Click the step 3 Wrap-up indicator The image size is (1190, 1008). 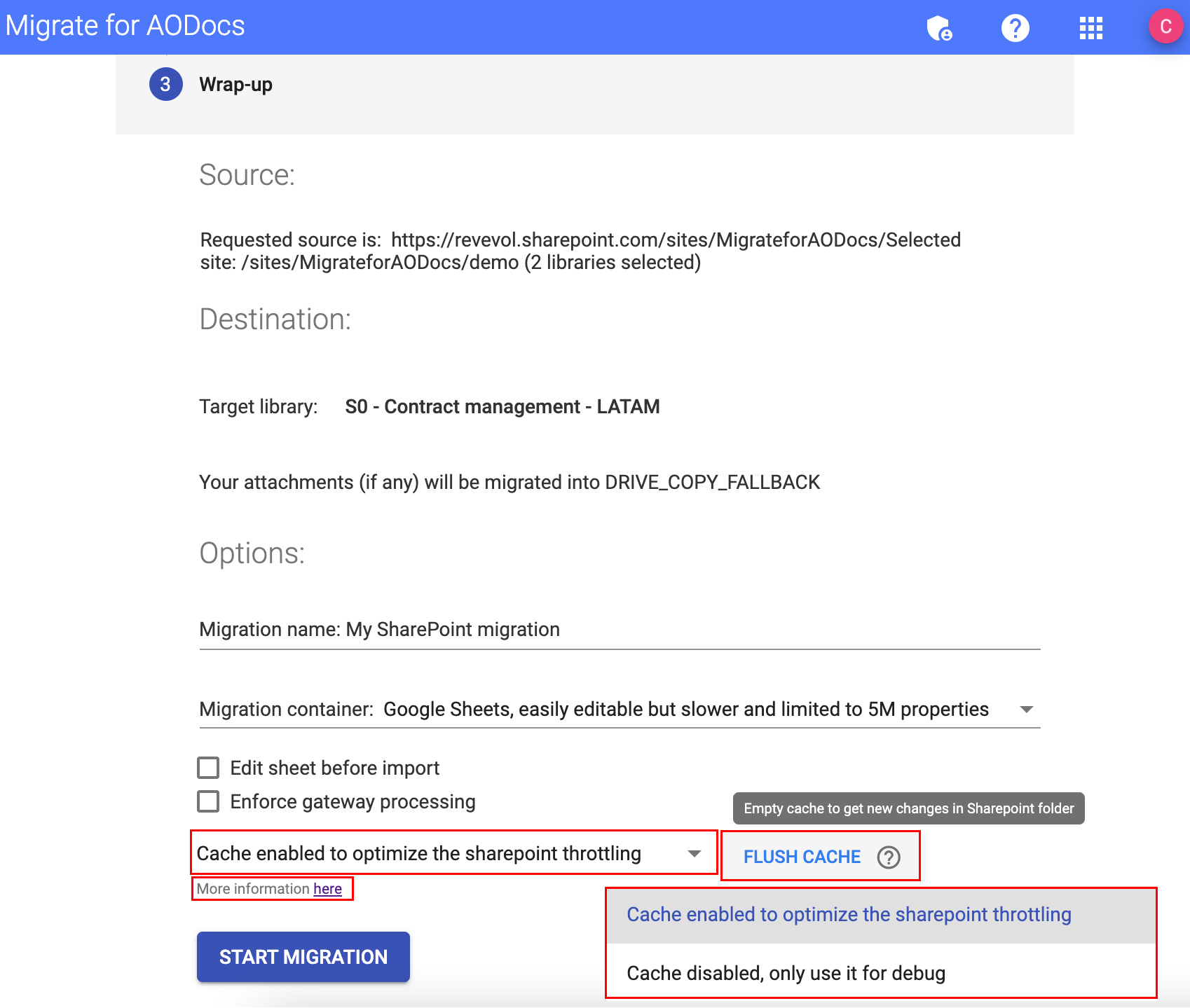point(165,84)
